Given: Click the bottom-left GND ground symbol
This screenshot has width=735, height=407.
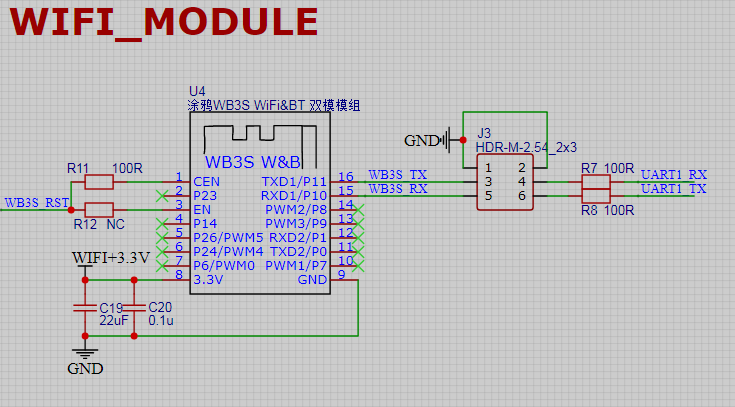Looking at the screenshot, I should (x=85, y=361).
